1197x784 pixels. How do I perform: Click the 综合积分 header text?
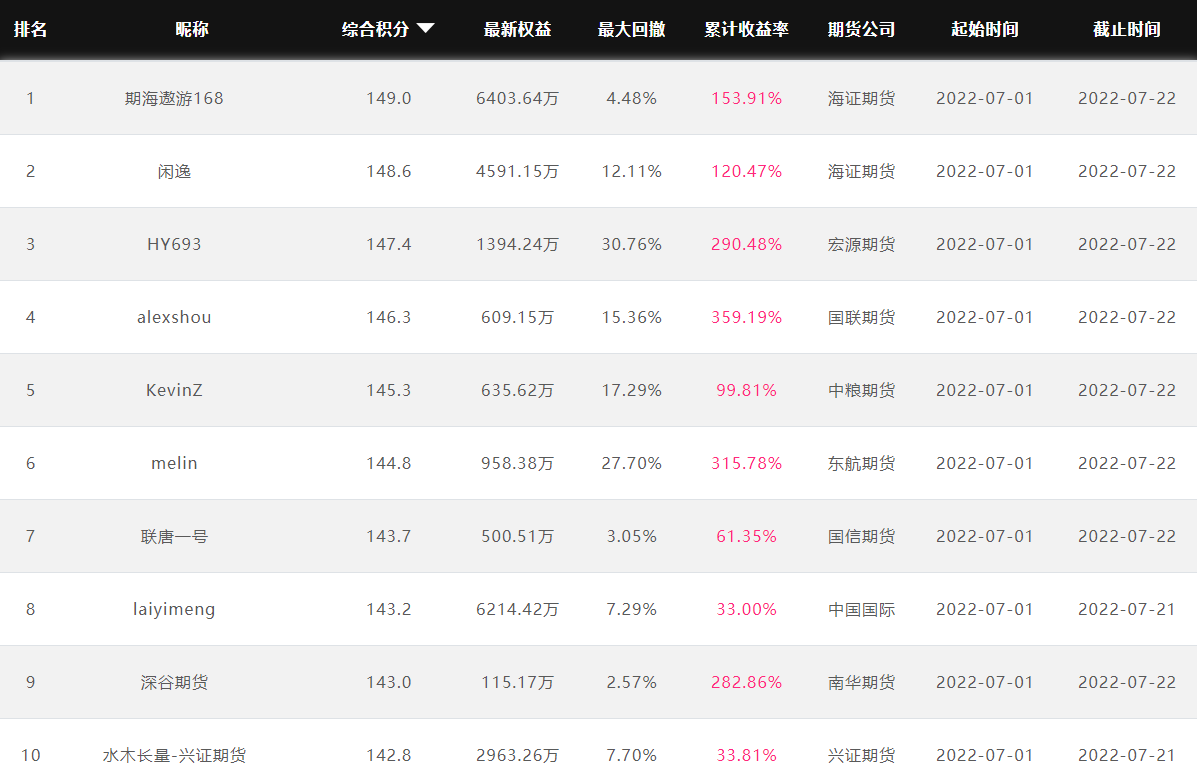tap(376, 29)
